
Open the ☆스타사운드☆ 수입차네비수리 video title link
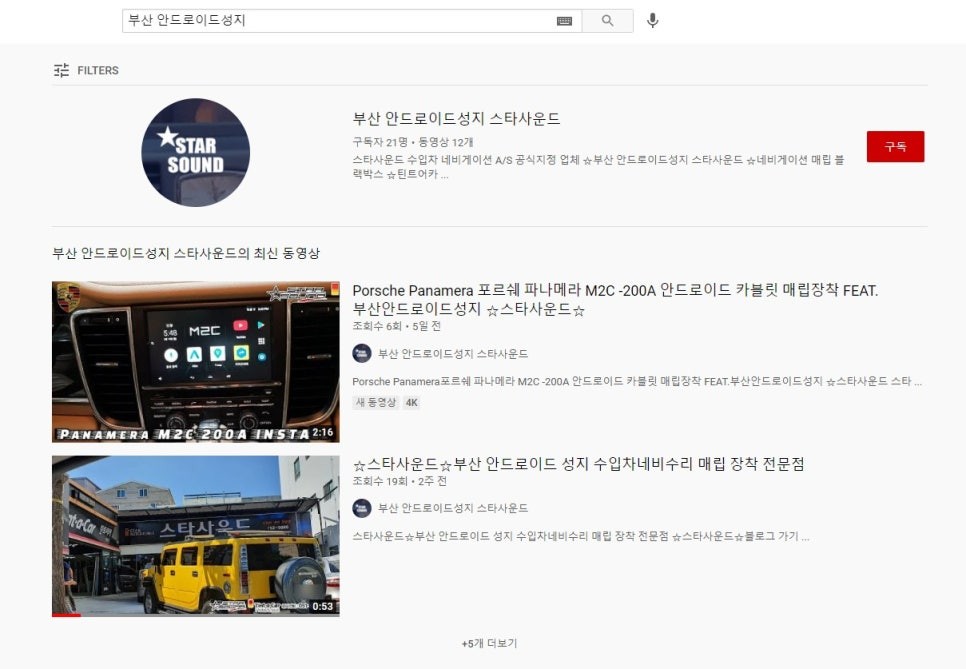coord(582,463)
